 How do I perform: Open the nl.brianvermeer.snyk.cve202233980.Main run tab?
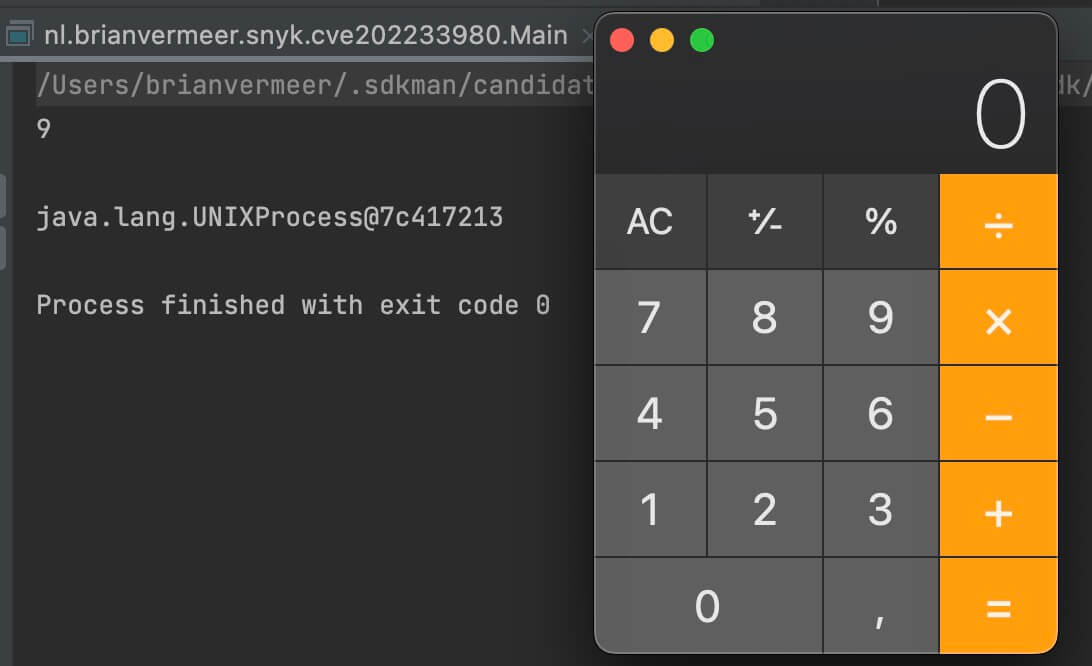pyautogui.click(x=305, y=35)
